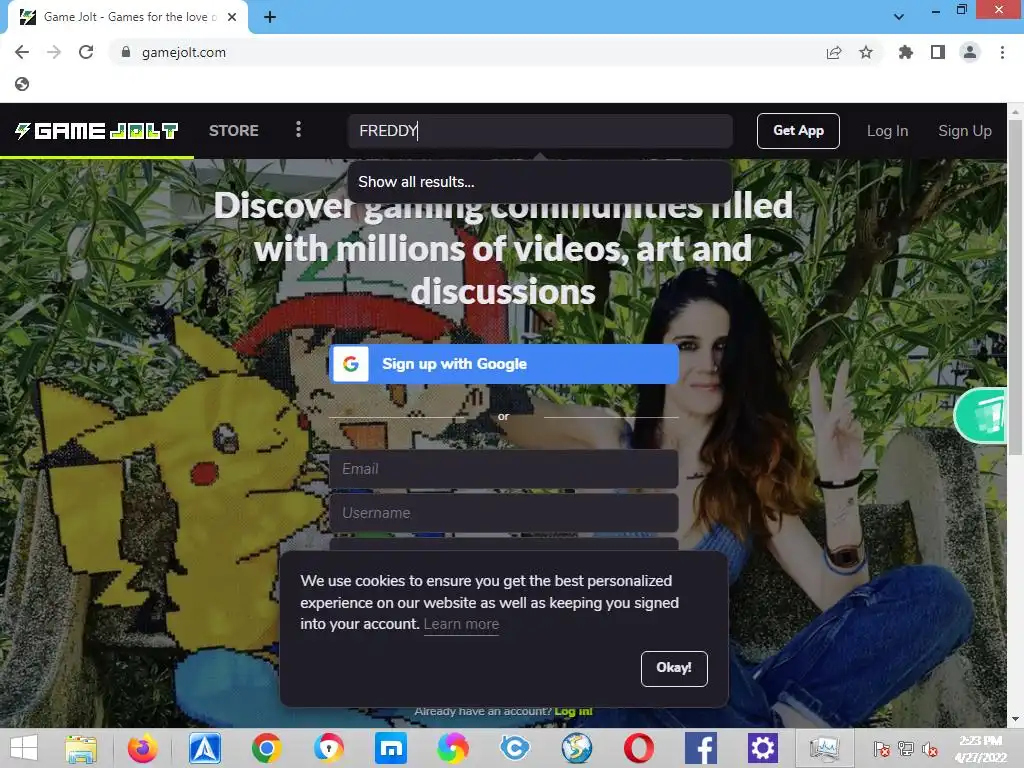Launch Firefox from the taskbar
Screen dimensions: 1024x768
pyautogui.click(x=142, y=748)
